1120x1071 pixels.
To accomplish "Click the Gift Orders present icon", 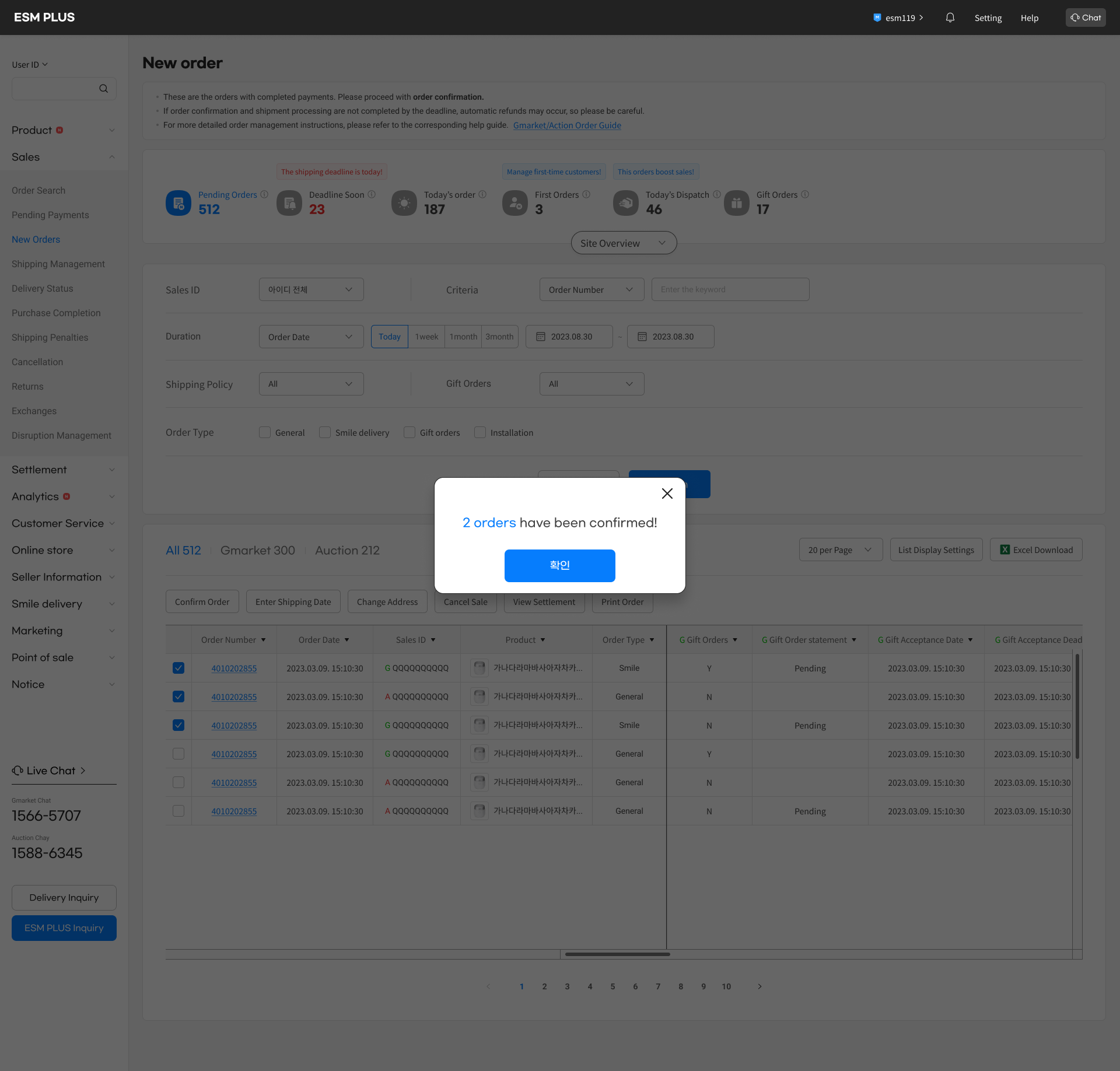I will tap(737, 203).
